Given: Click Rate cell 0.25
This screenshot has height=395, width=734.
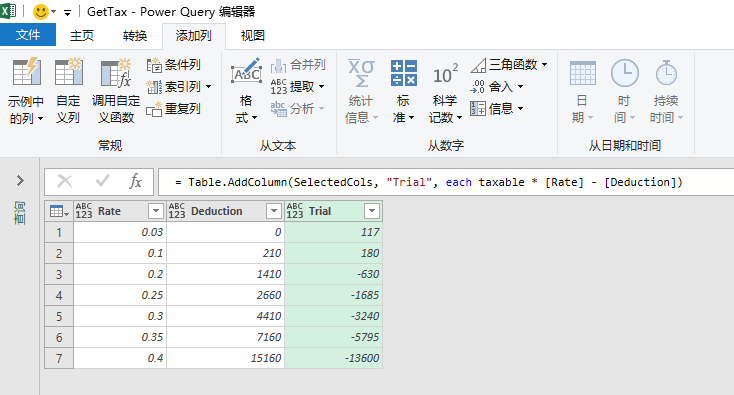Looking at the screenshot, I should 120,295.
